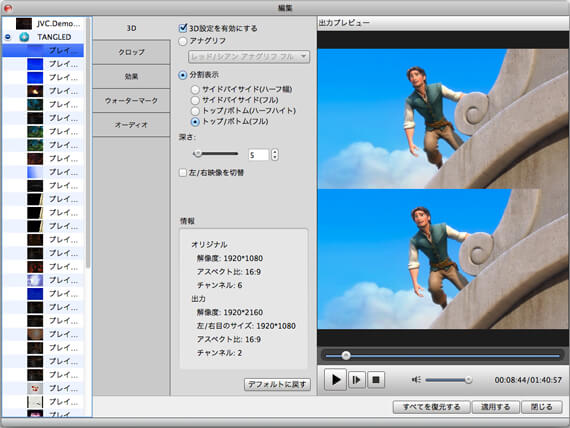570x428 pixels.
Task: Click the depth value stepper arrows
Action: pos(275,155)
